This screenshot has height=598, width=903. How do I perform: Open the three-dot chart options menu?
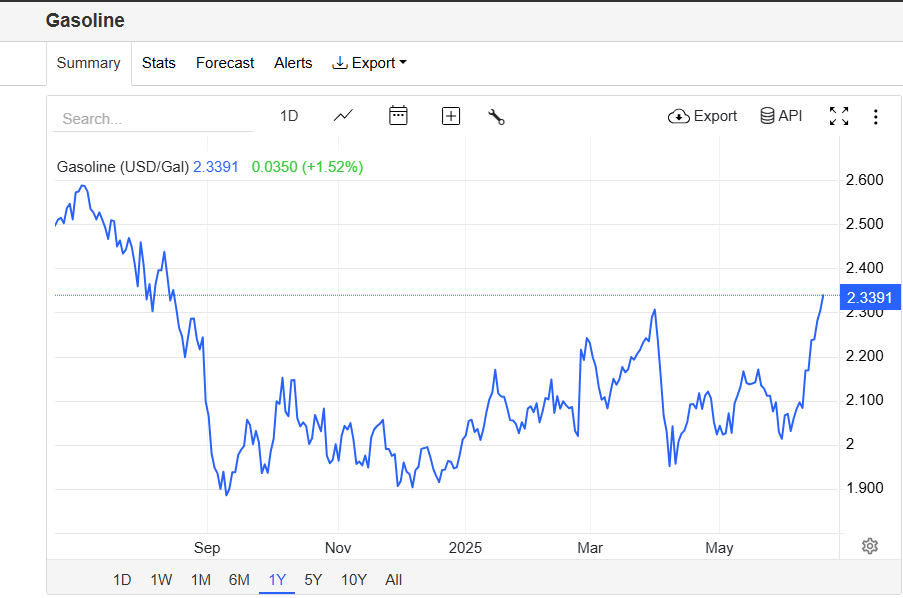pos(875,117)
